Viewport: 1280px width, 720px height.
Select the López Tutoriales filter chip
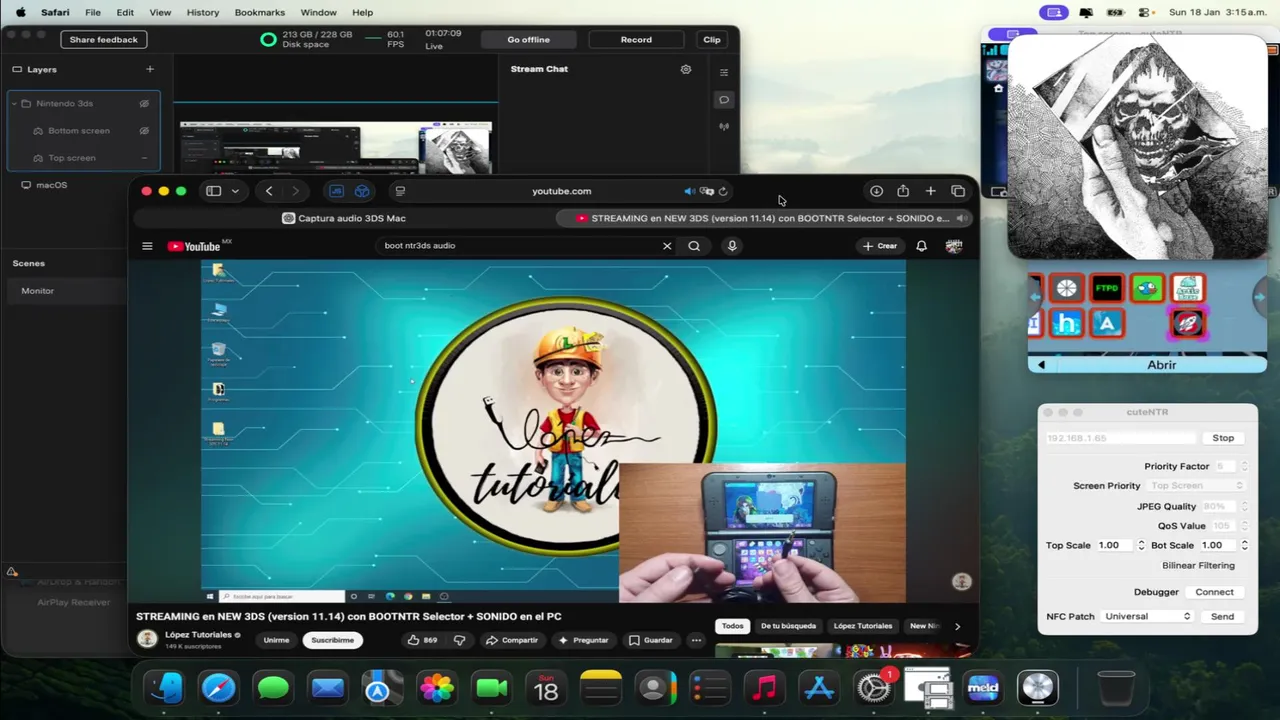click(862, 626)
